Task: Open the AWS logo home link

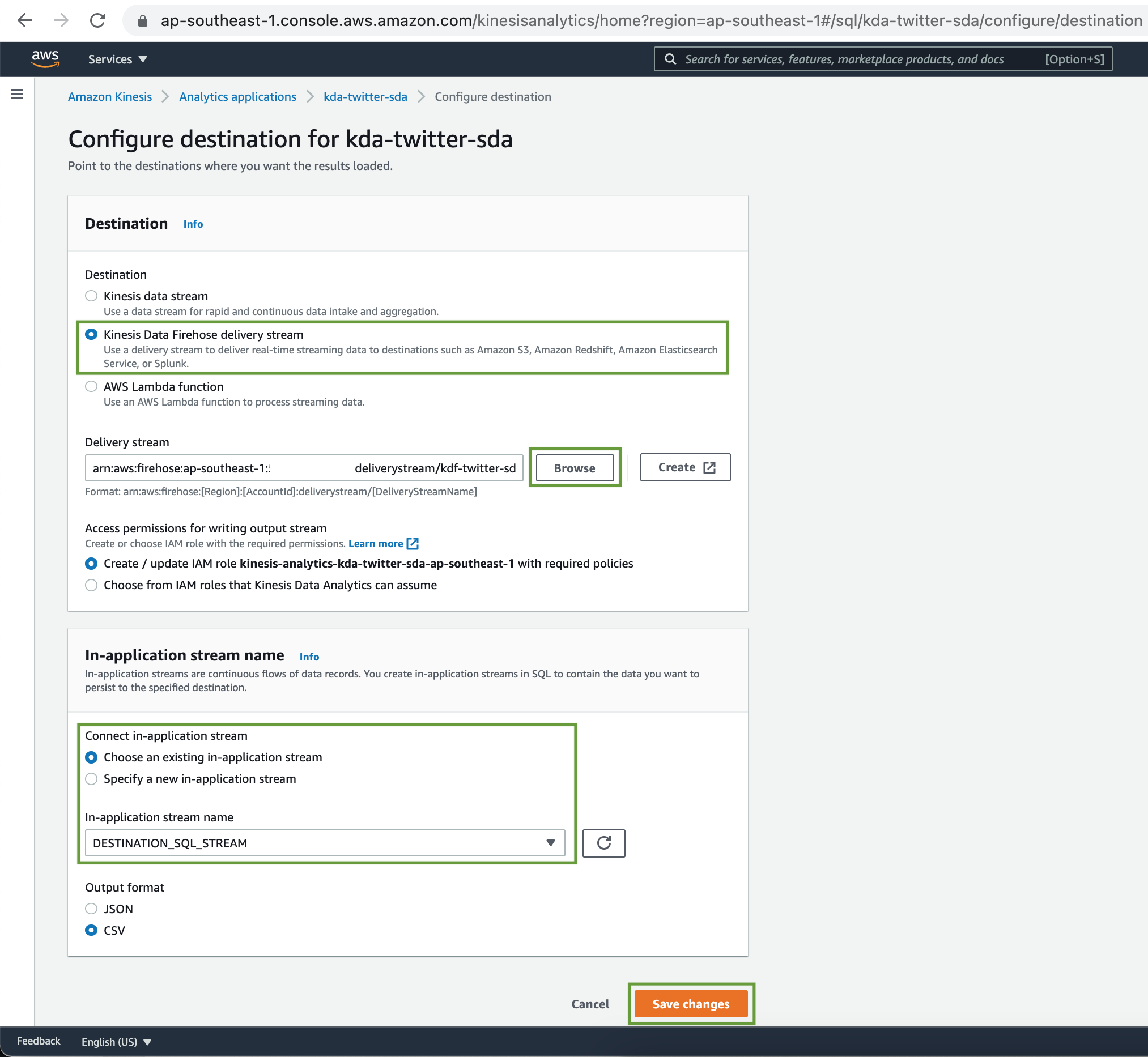Action: 45,58
